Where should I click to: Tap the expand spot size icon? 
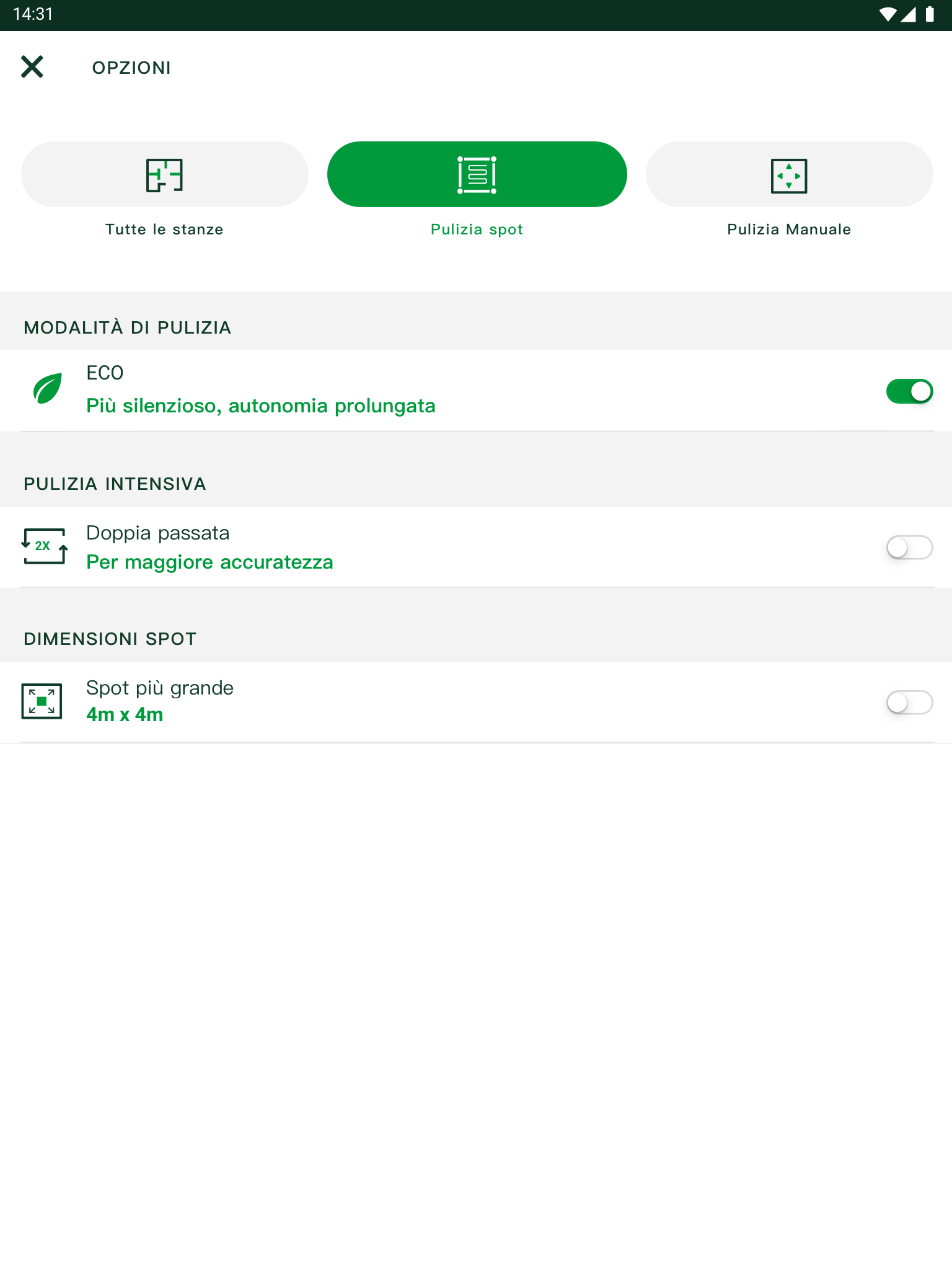[42, 701]
